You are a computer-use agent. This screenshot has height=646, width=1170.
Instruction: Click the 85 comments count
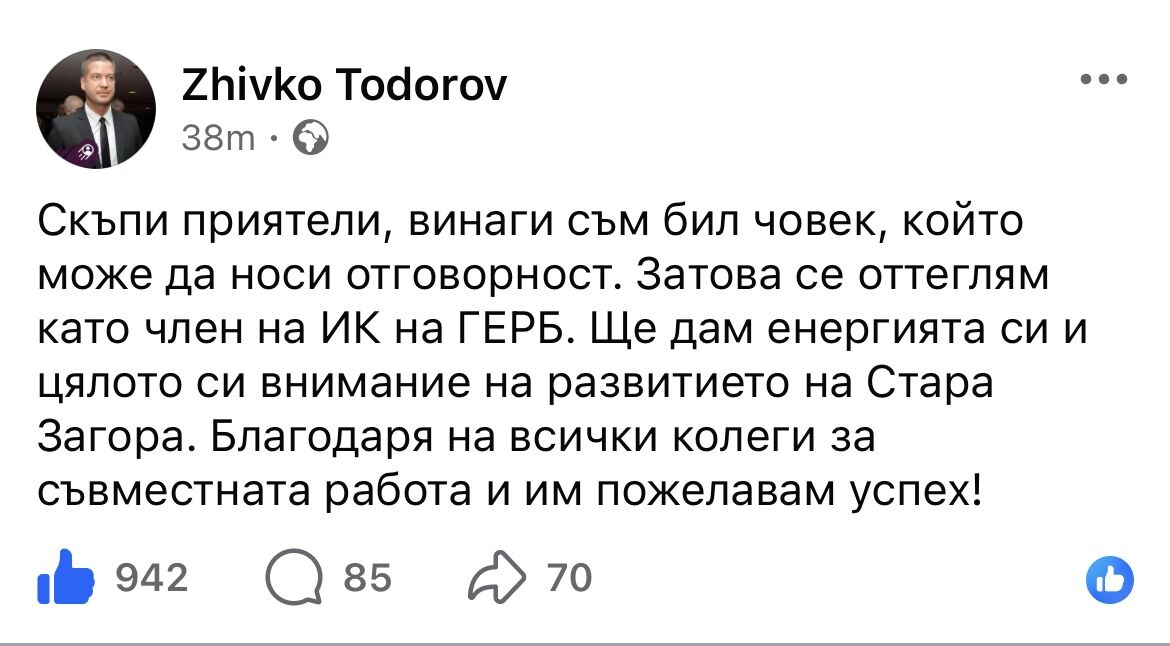click(368, 577)
